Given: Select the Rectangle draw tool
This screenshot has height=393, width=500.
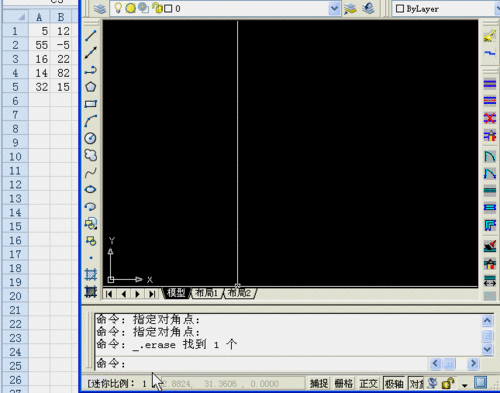Looking at the screenshot, I should [x=91, y=104].
